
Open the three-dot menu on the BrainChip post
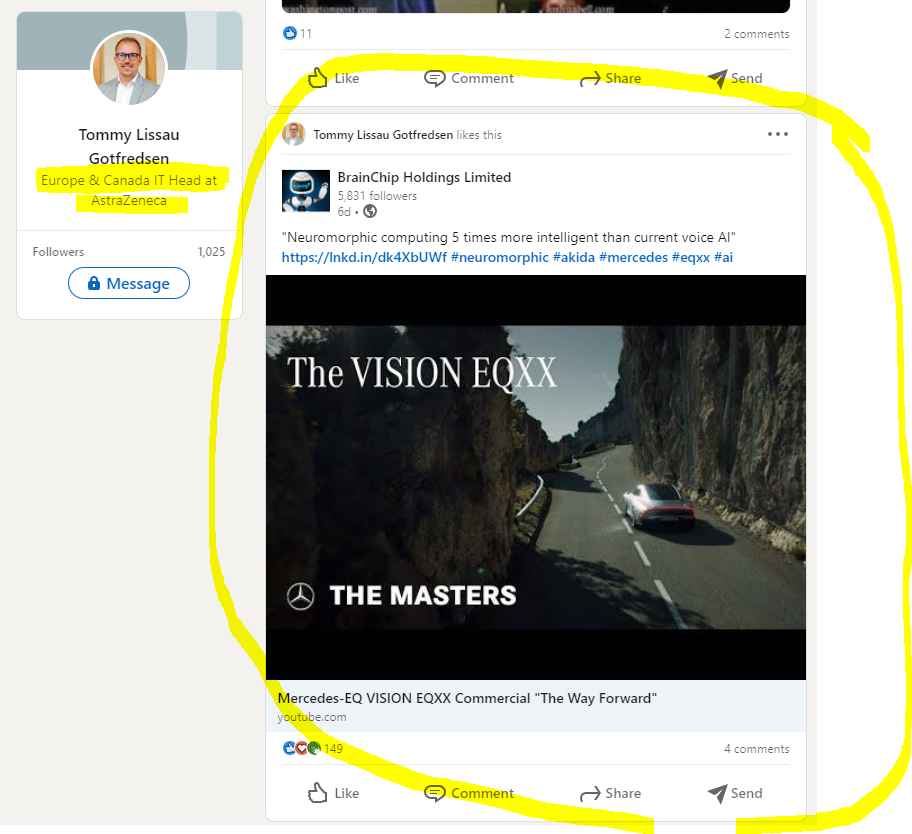[778, 134]
